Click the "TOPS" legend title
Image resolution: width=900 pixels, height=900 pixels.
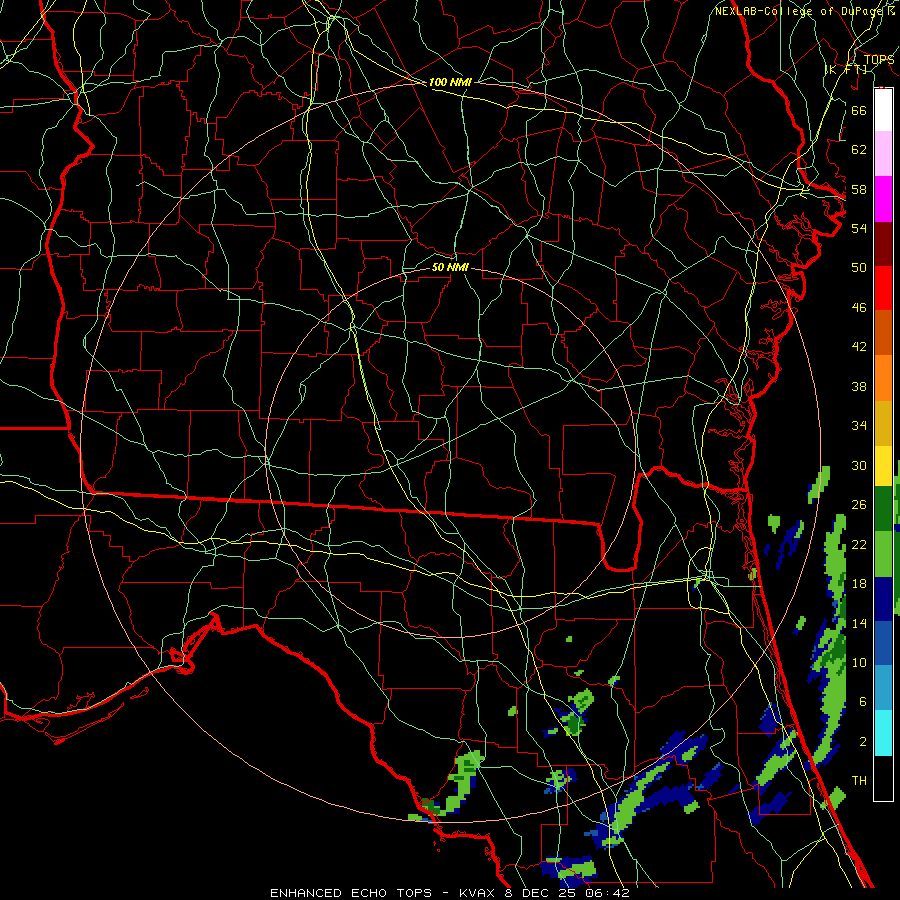[879, 59]
